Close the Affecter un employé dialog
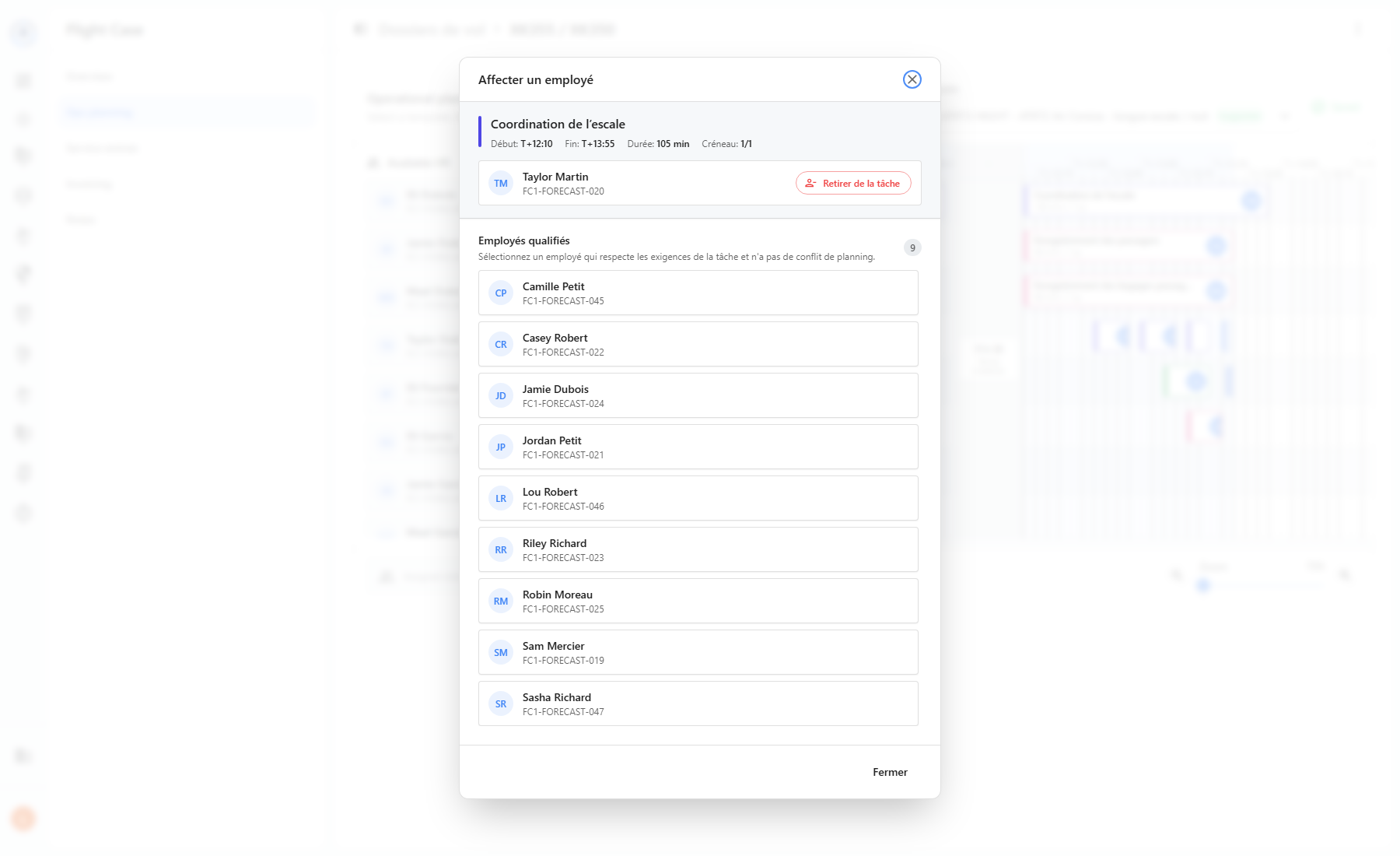The image size is (1400, 856). click(x=912, y=79)
